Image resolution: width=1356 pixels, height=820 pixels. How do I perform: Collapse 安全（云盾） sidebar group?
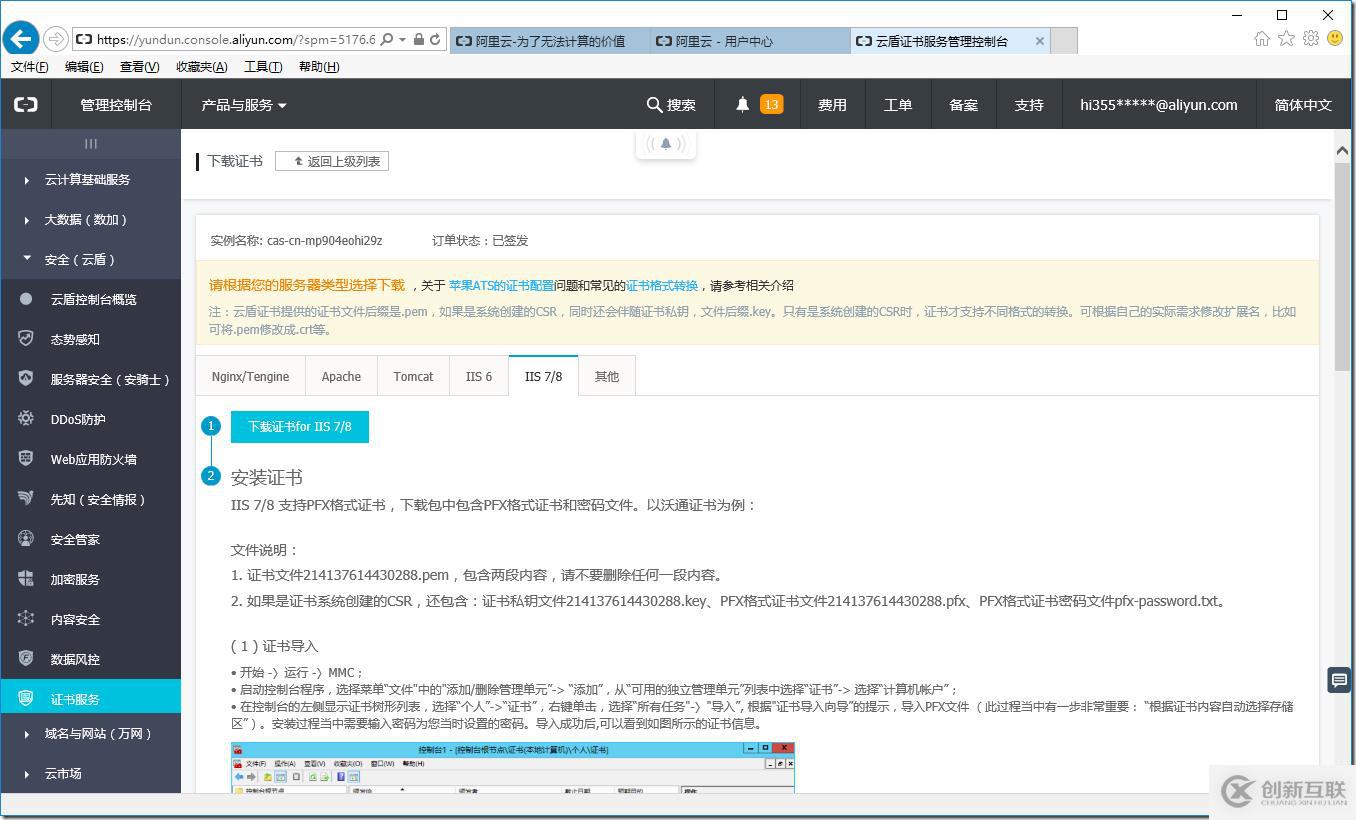[90, 259]
